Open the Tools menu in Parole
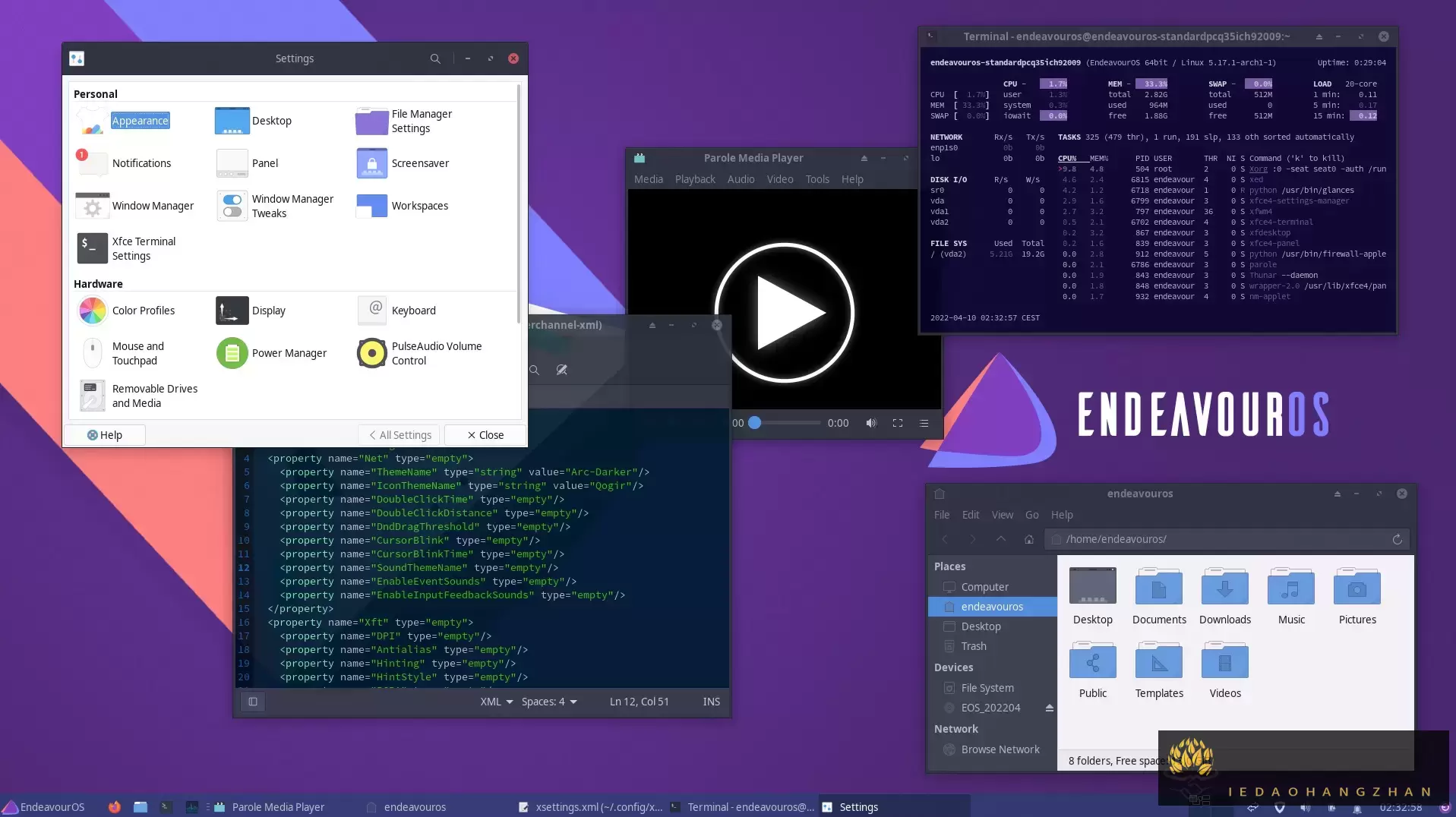The image size is (1456, 817). click(817, 179)
